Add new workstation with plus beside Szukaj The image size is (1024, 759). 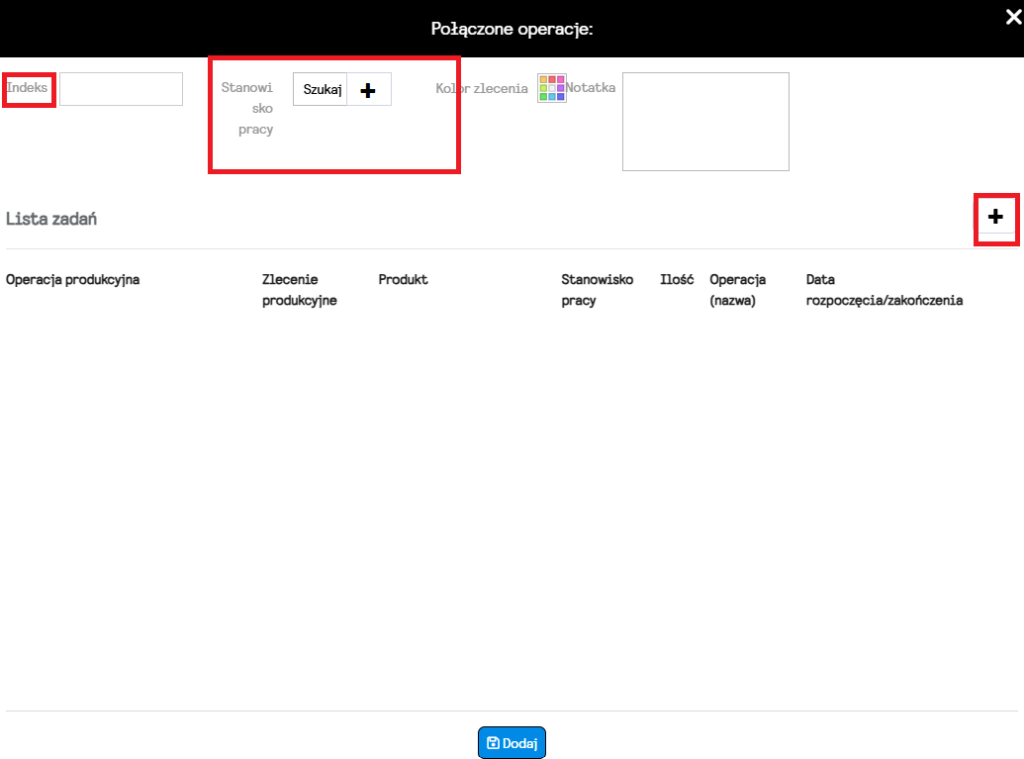coord(368,90)
